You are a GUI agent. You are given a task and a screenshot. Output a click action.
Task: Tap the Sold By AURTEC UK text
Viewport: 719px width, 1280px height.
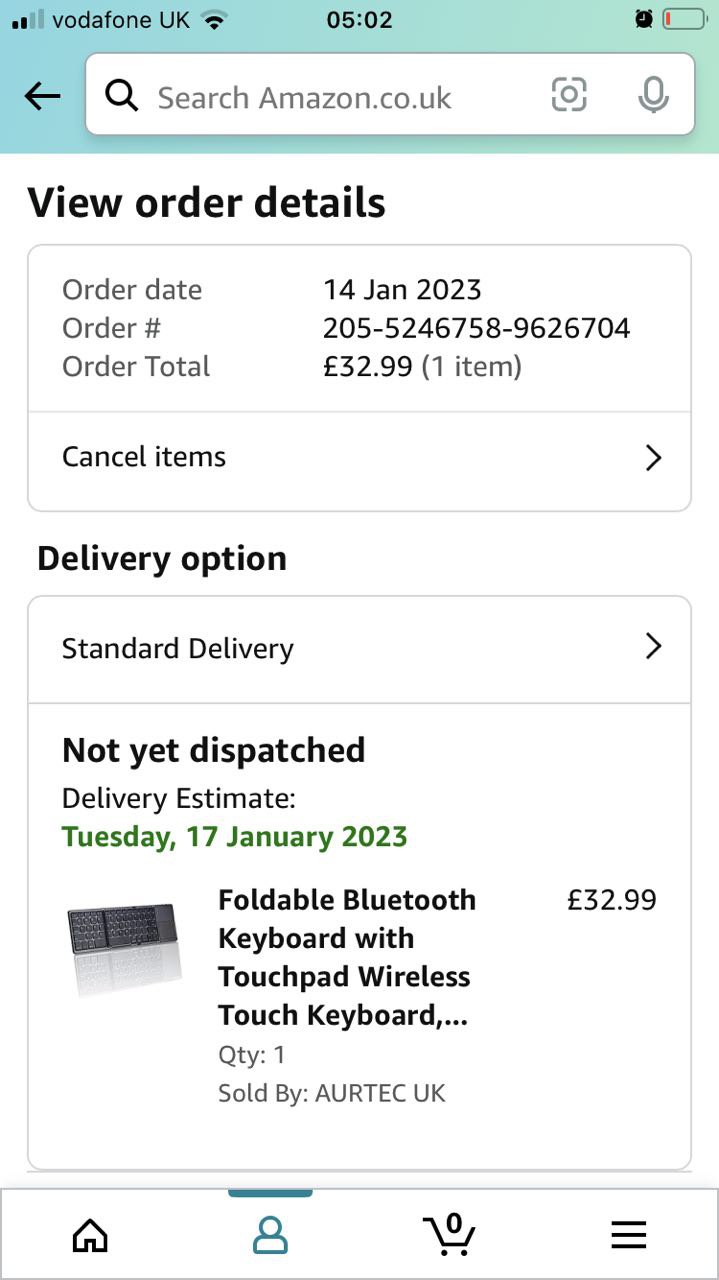(x=331, y=1093)
